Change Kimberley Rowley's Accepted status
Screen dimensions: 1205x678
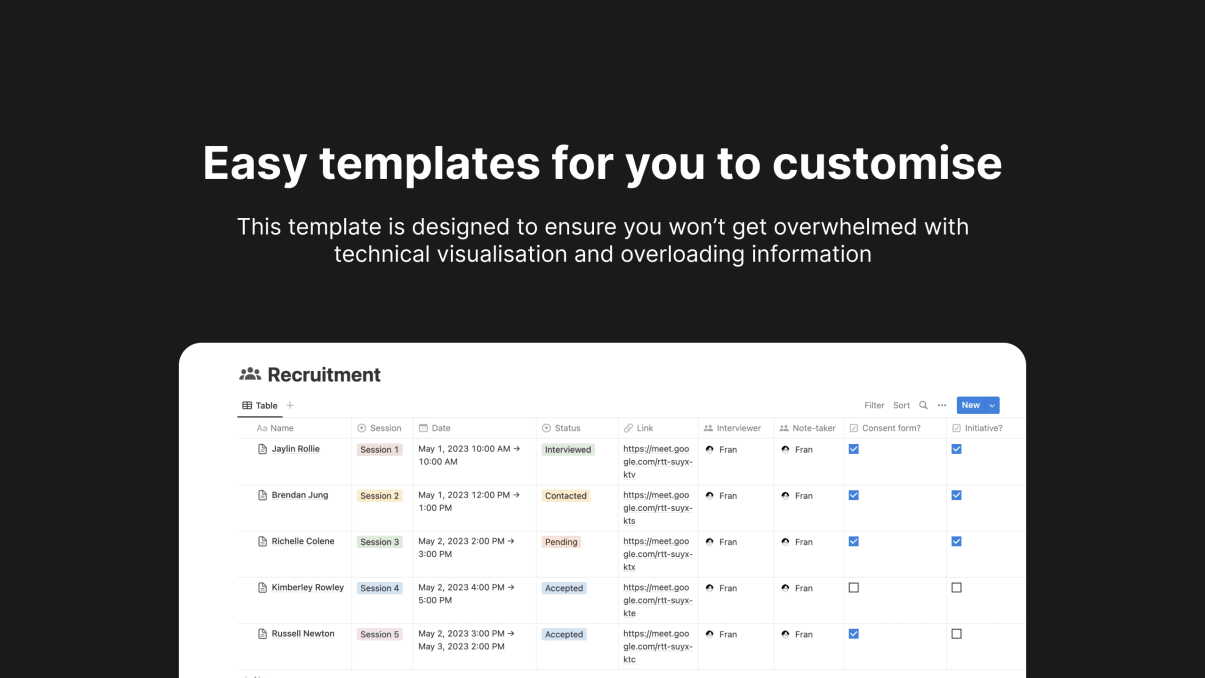click(x=564, y=588)
